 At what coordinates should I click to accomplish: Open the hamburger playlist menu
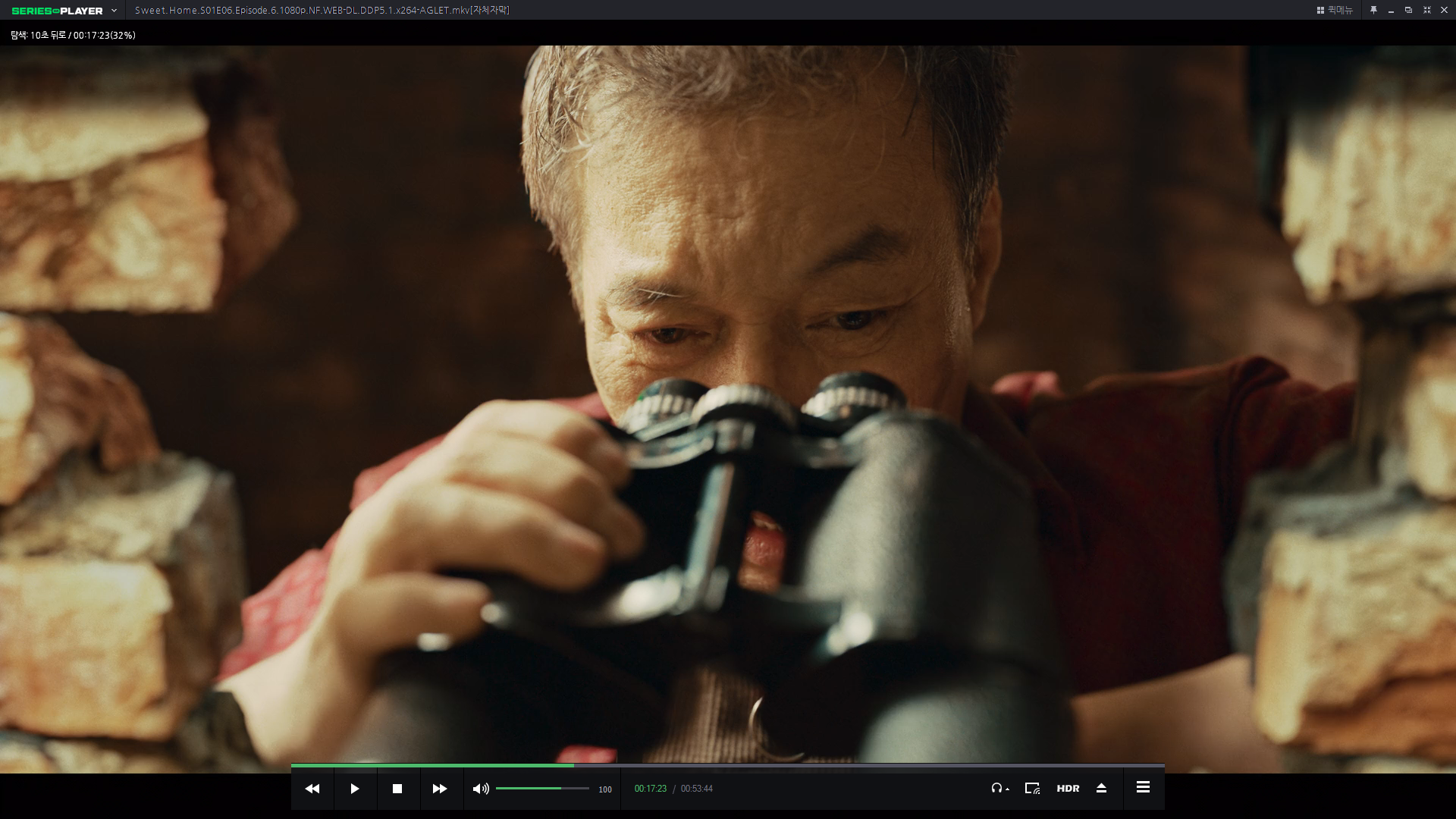point(1143,787)
